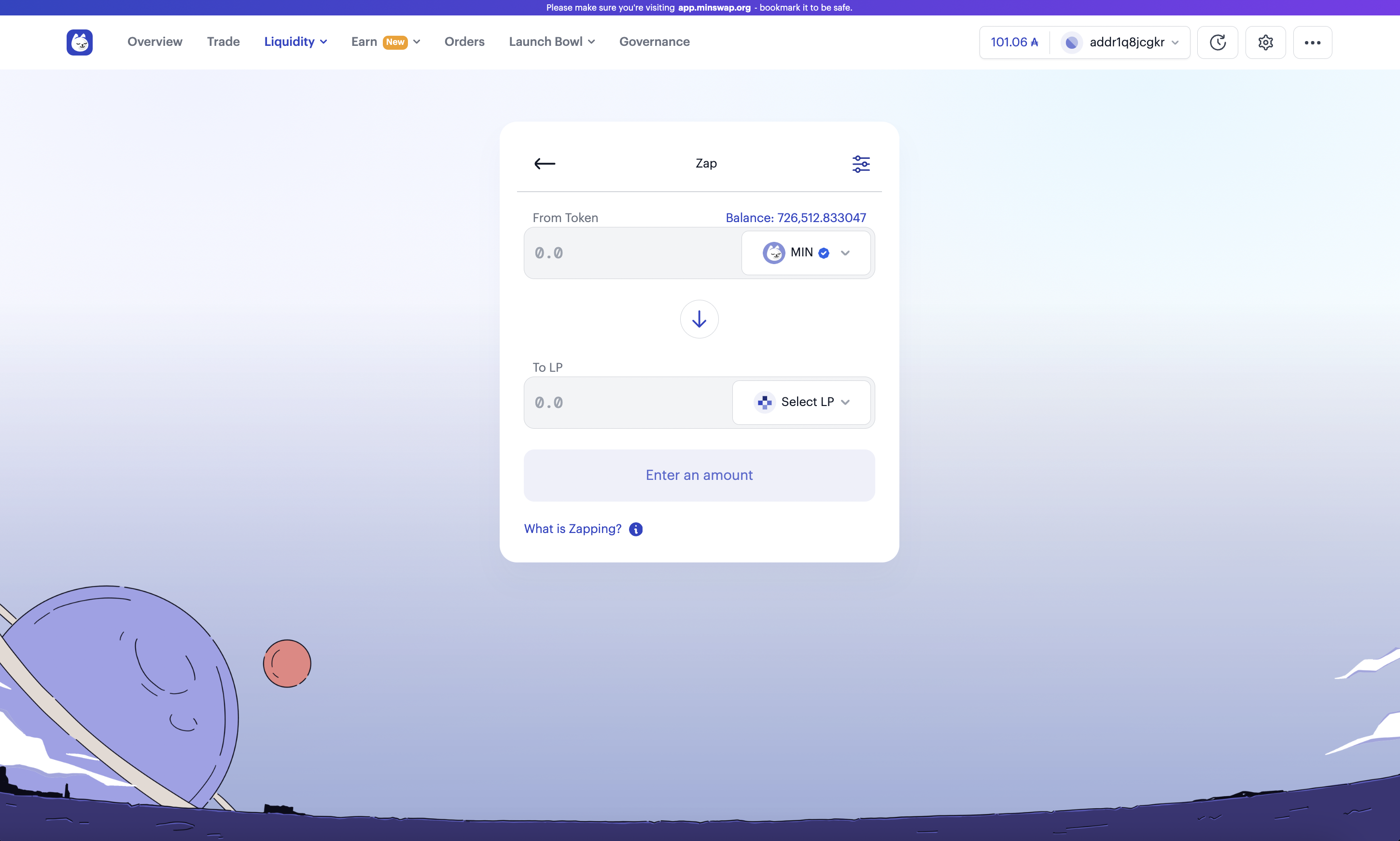Viewport: 1400px width, 841px height.
Task: Click the wallet address addr1q8jcgkr
Action: pos(1126,42)
